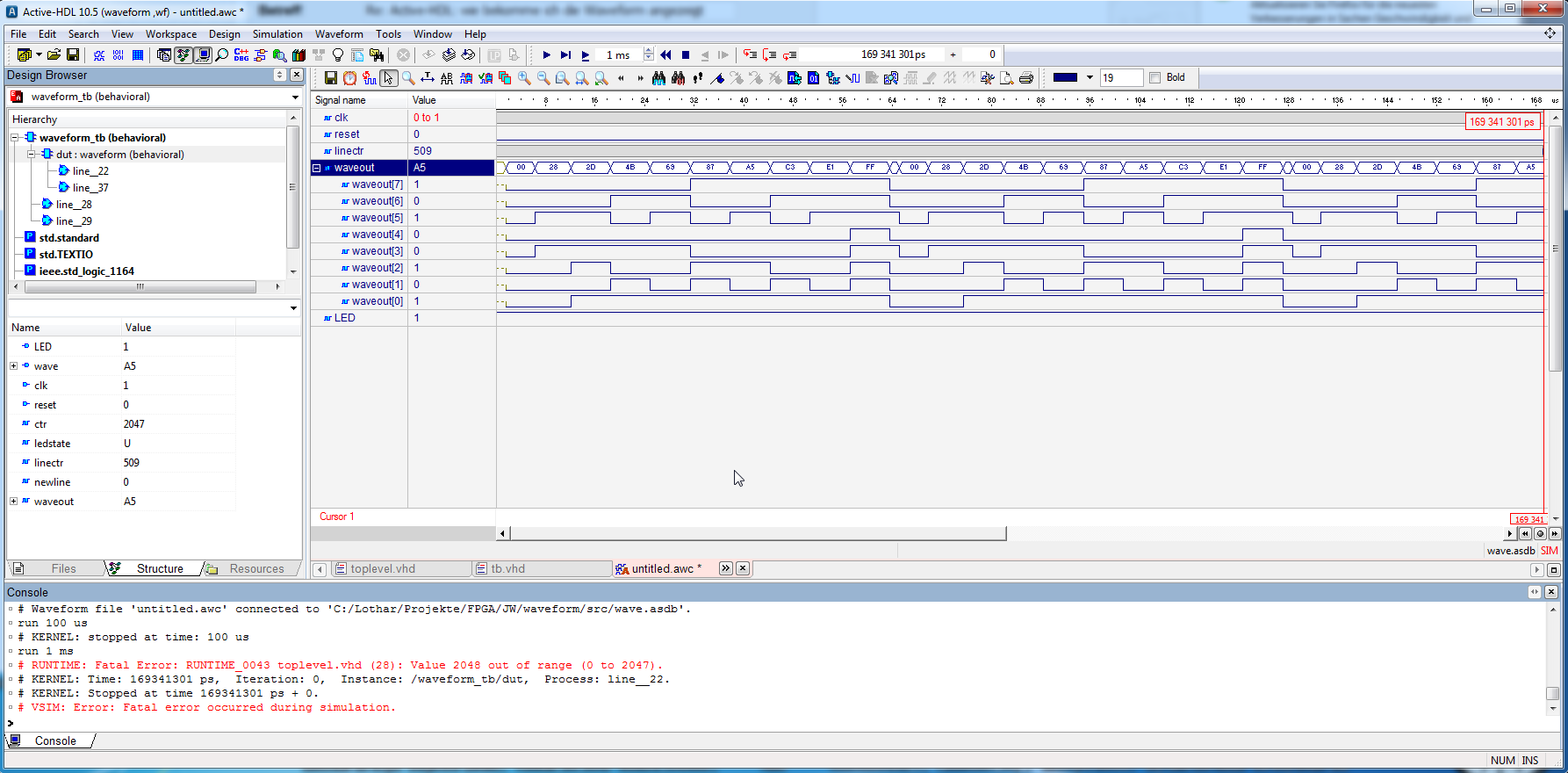
Task: Open the waveform_tb (behavioral) combo box
Action: click(x=155, y=97)
